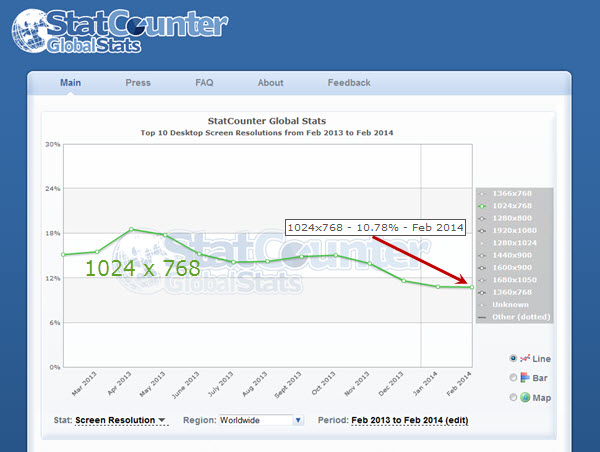Go to the About tab
The image size is (600, 452).
coord(271,83)
